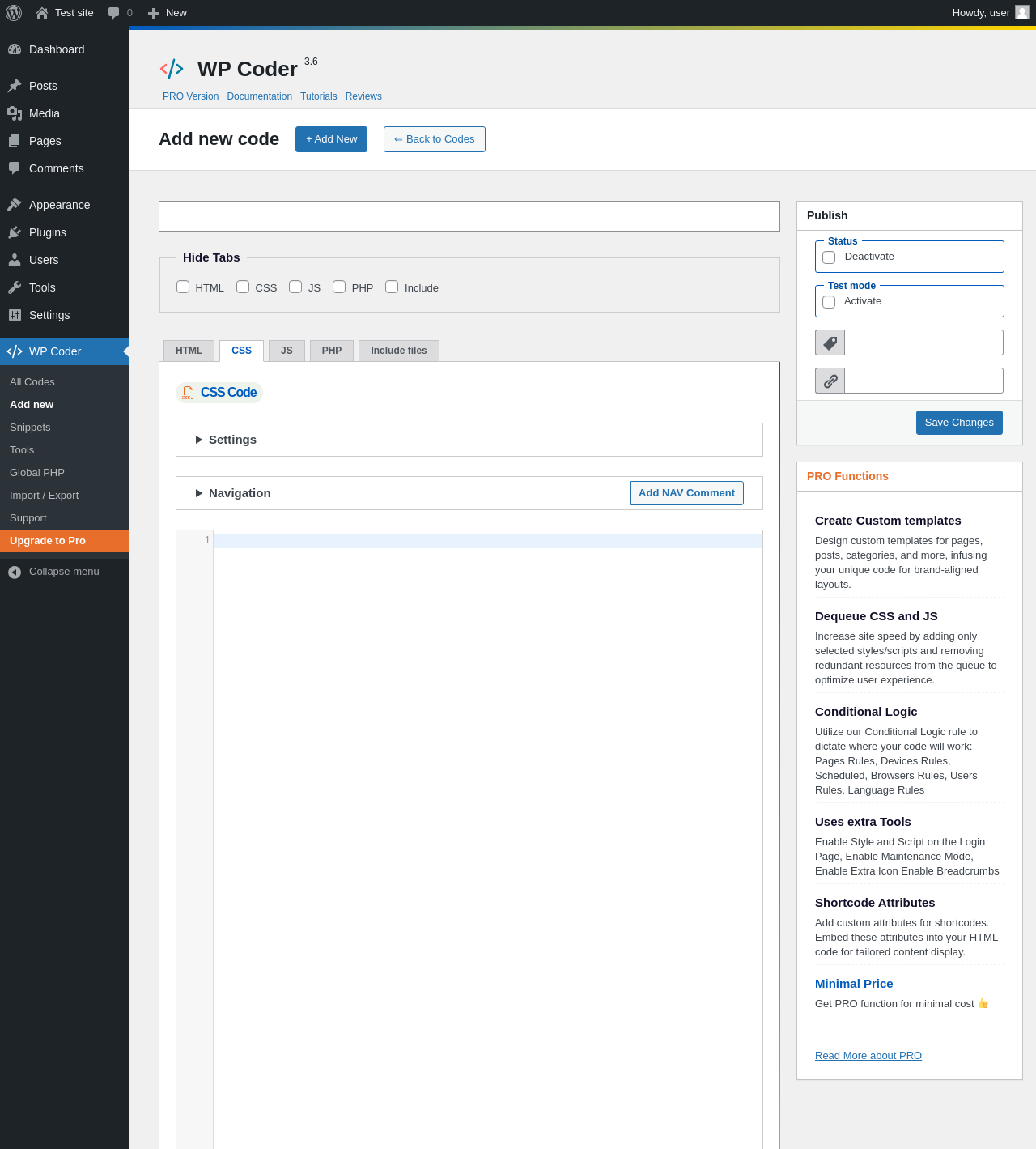Click line 1 of the CSS code editor
Image resolution: width=1036 pixels, height=1149 pixels.
pyautogui.click(x=487, y=541)
